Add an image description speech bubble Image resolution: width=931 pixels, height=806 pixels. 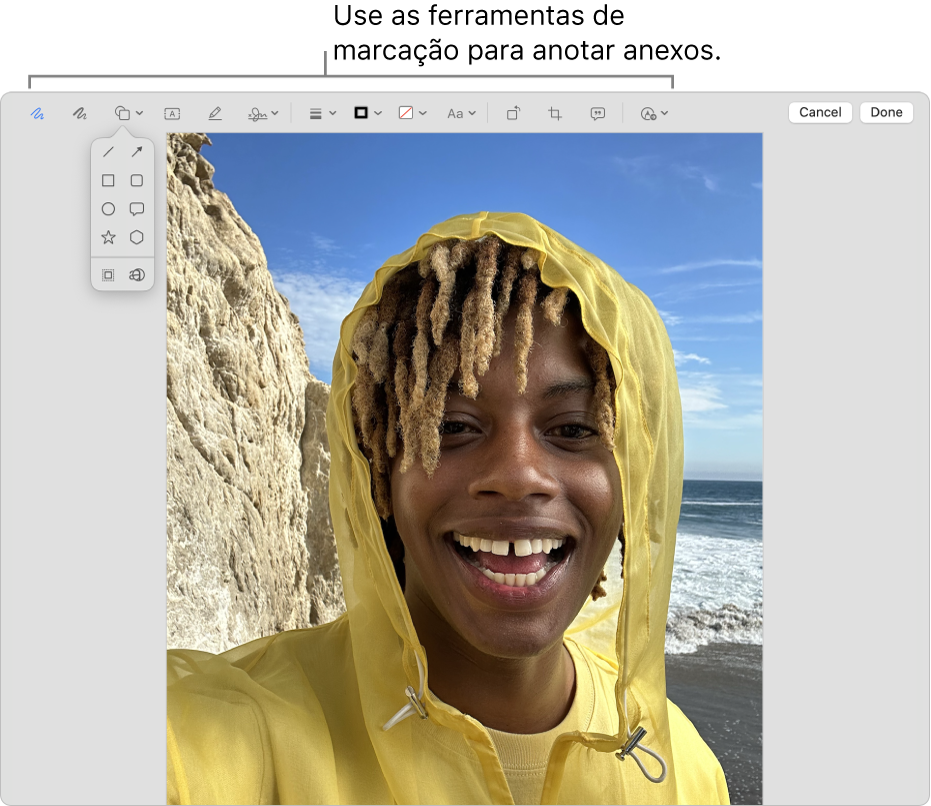point(597,113)
